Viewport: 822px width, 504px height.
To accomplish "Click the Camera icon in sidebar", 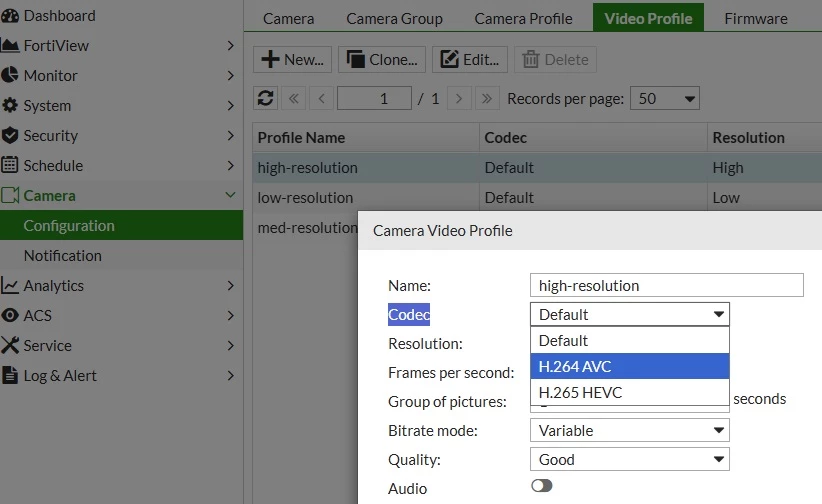I will point(10,196).
